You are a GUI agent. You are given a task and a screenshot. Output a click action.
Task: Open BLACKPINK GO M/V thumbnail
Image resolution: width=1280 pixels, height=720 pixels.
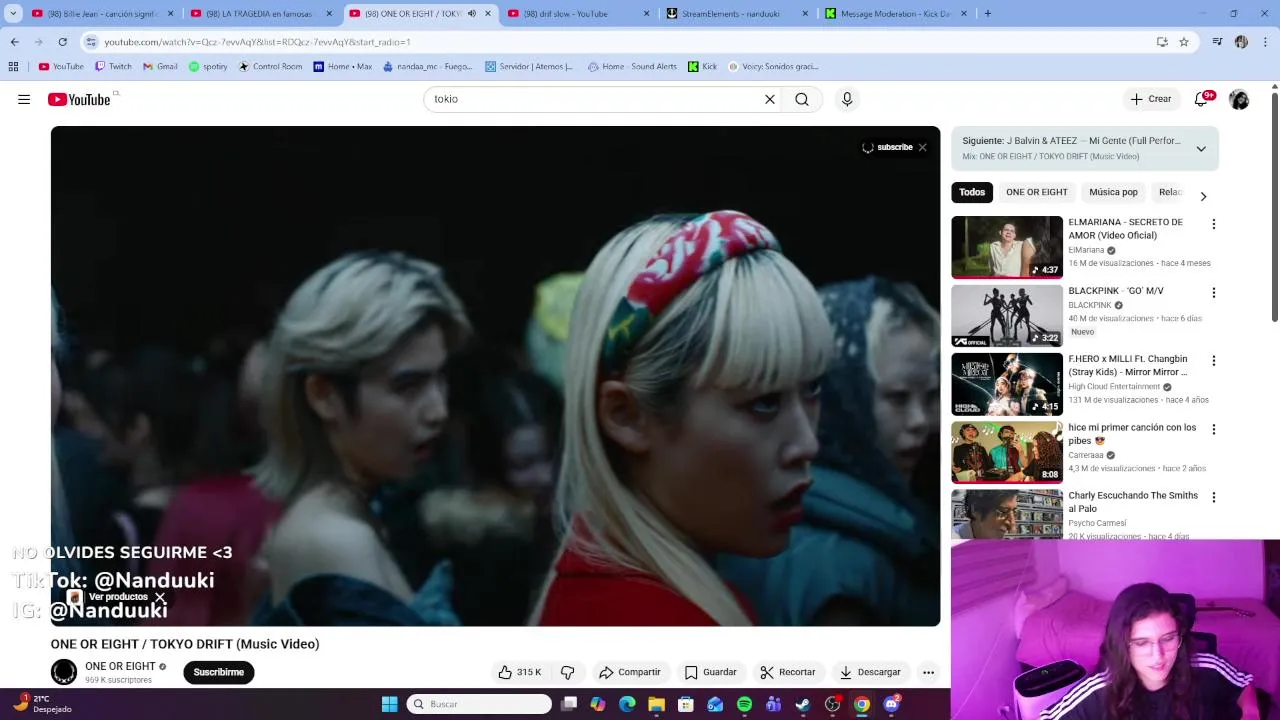(x=1007, y=315)
